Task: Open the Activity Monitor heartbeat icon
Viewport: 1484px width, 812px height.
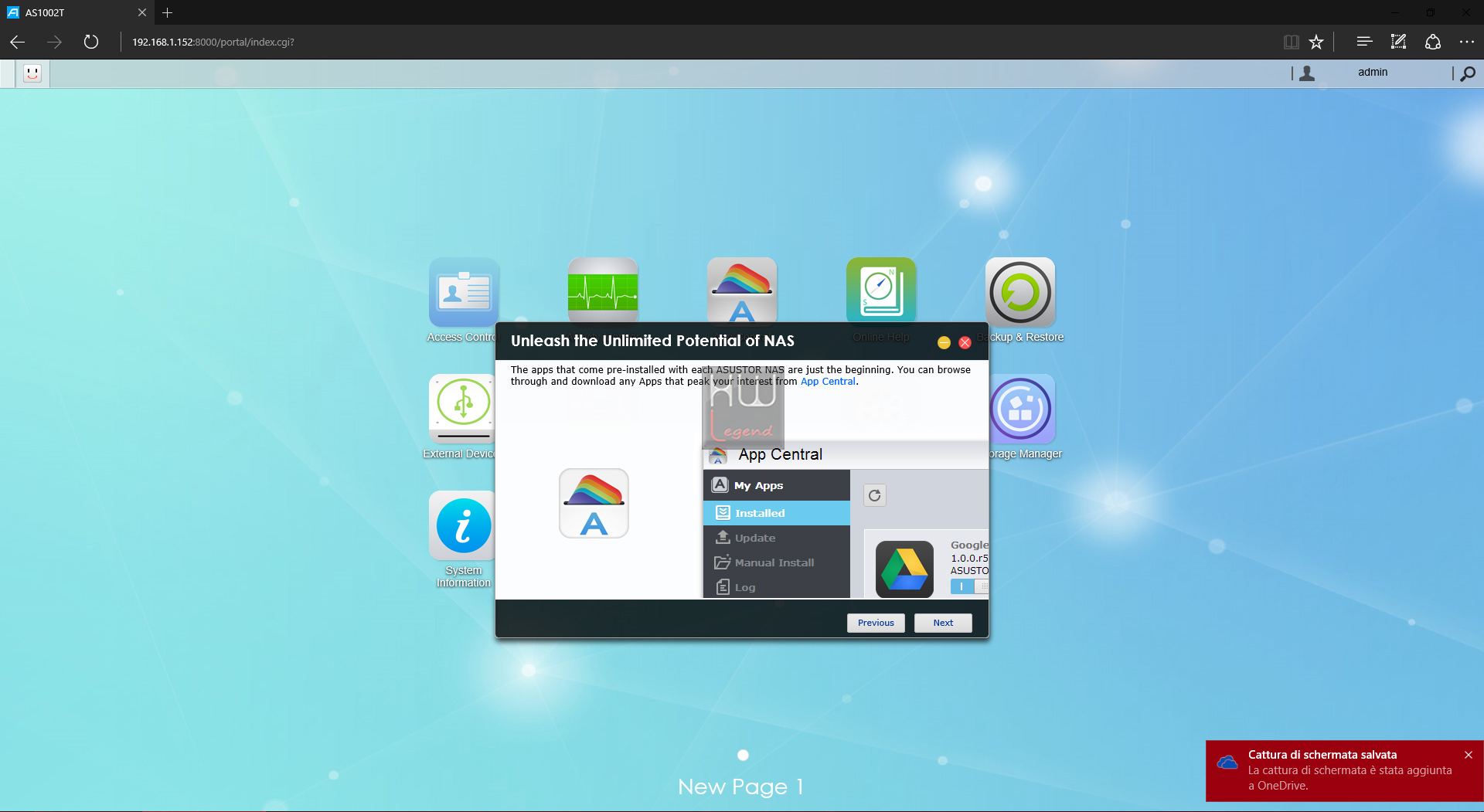Action: [x=603, y=290]
